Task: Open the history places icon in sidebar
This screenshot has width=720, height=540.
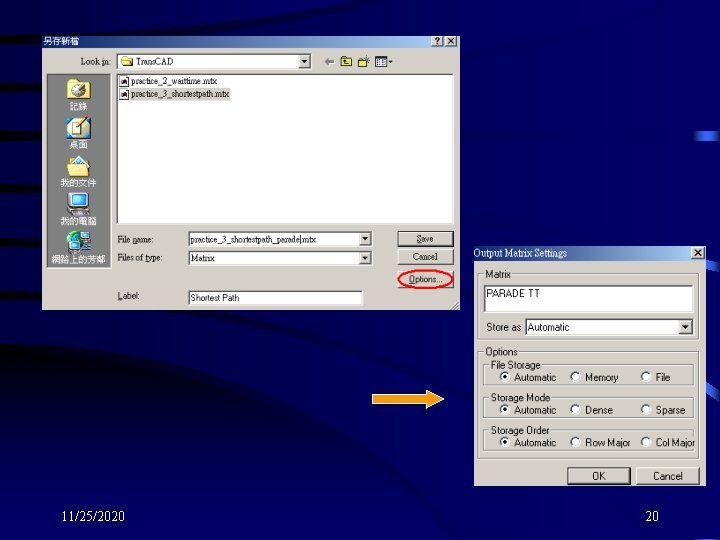Action: [79, 90]
